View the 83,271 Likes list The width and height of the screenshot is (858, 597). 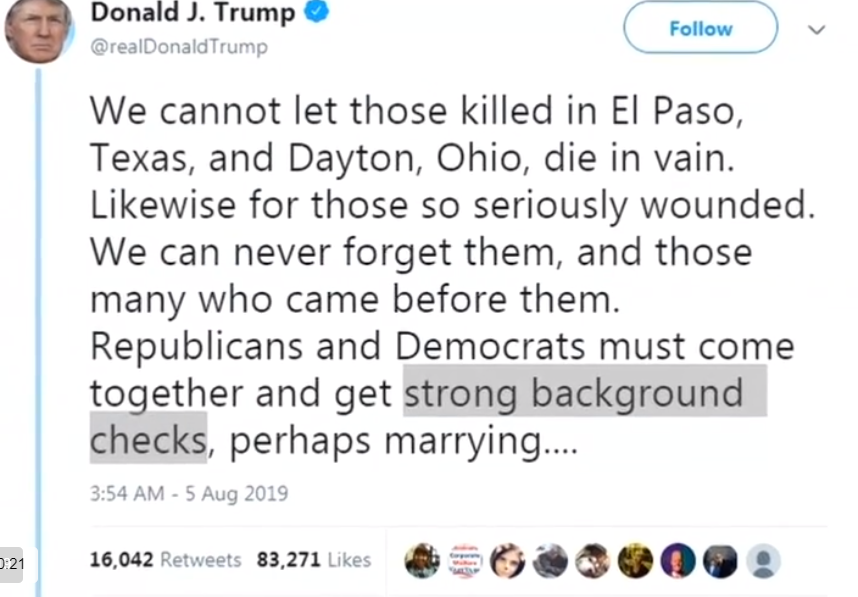(x=314, y=560)
